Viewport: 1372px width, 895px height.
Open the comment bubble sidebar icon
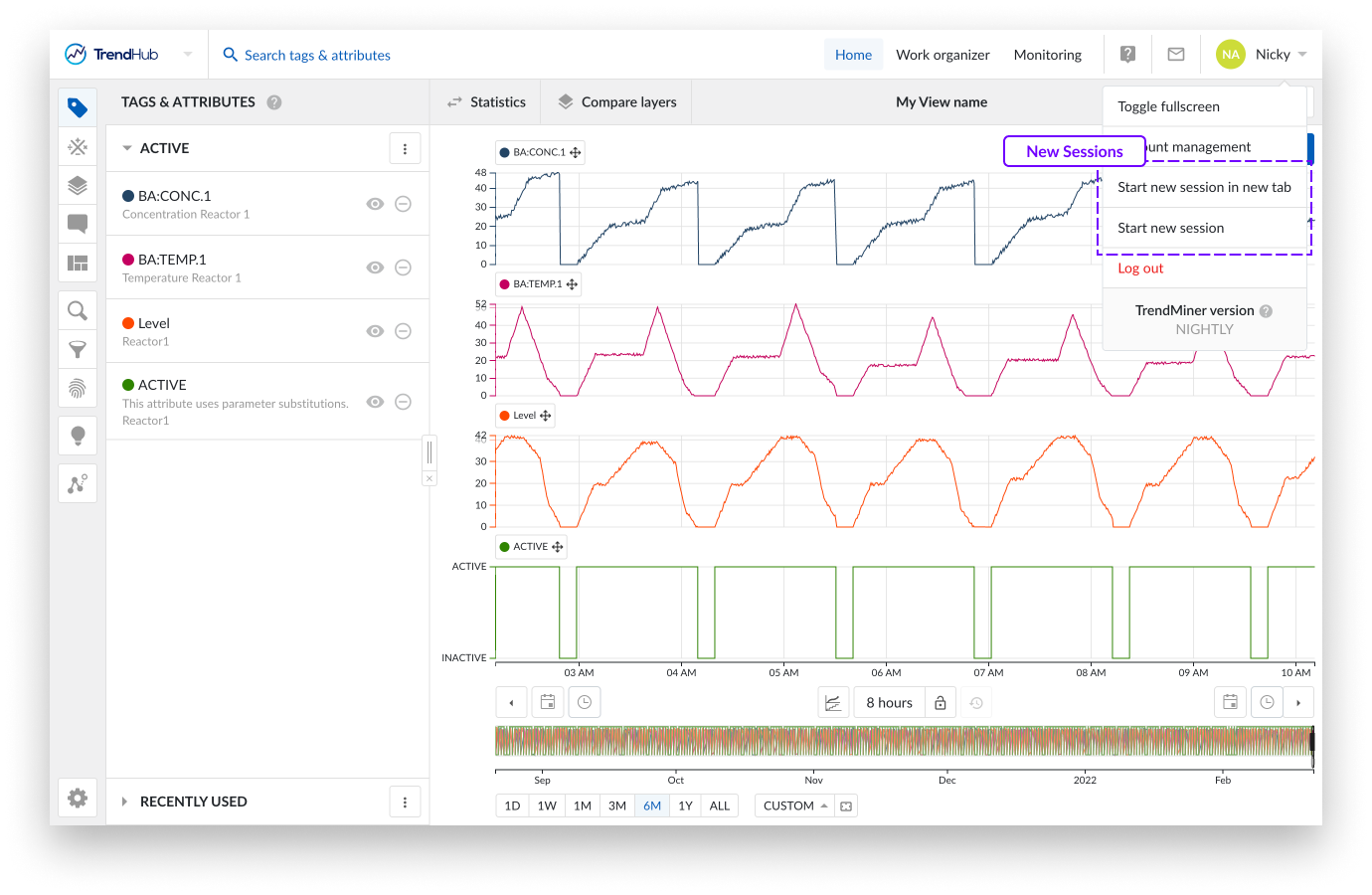coord(78,224)
